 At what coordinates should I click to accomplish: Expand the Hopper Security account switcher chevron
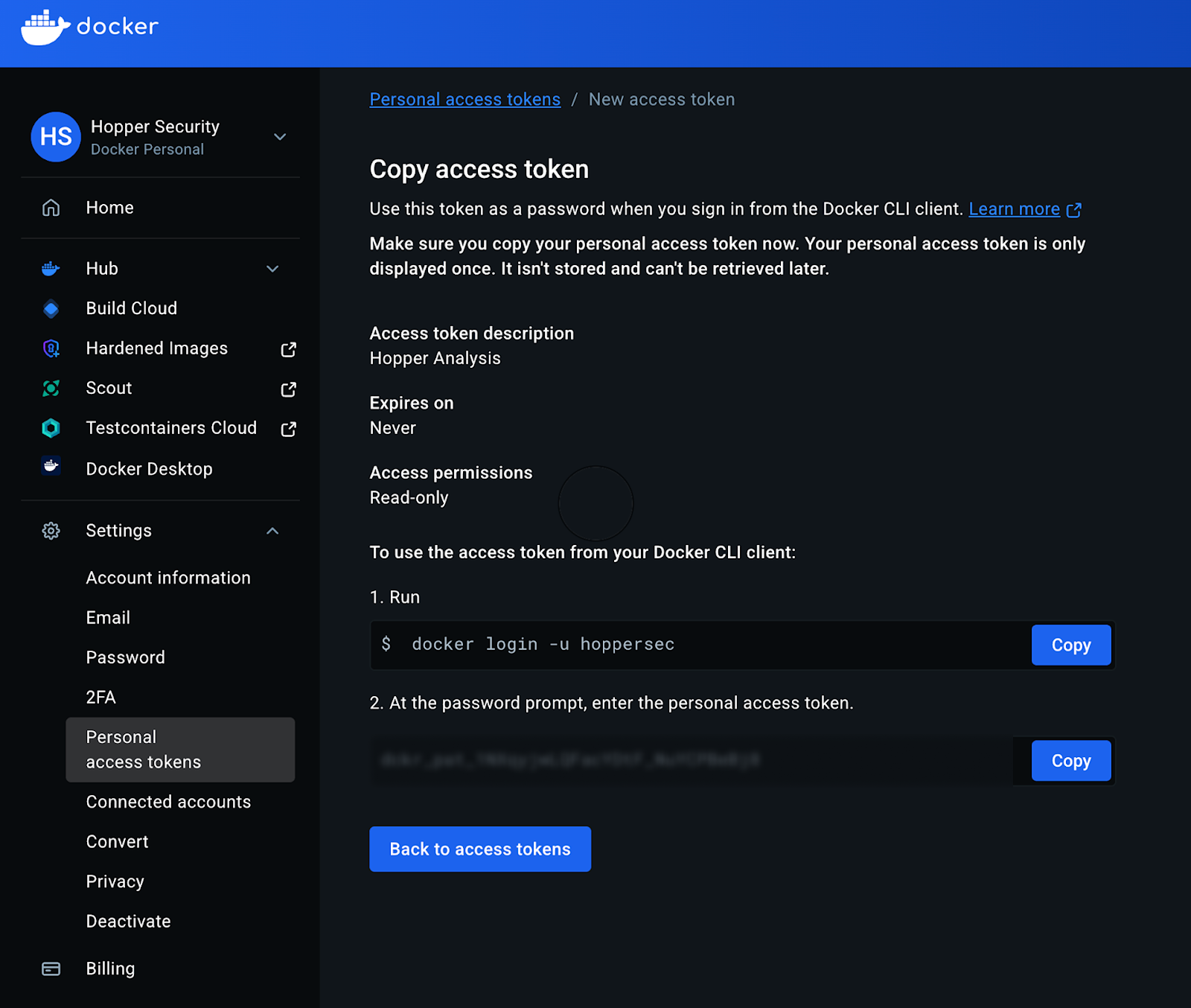coord(280,137)
